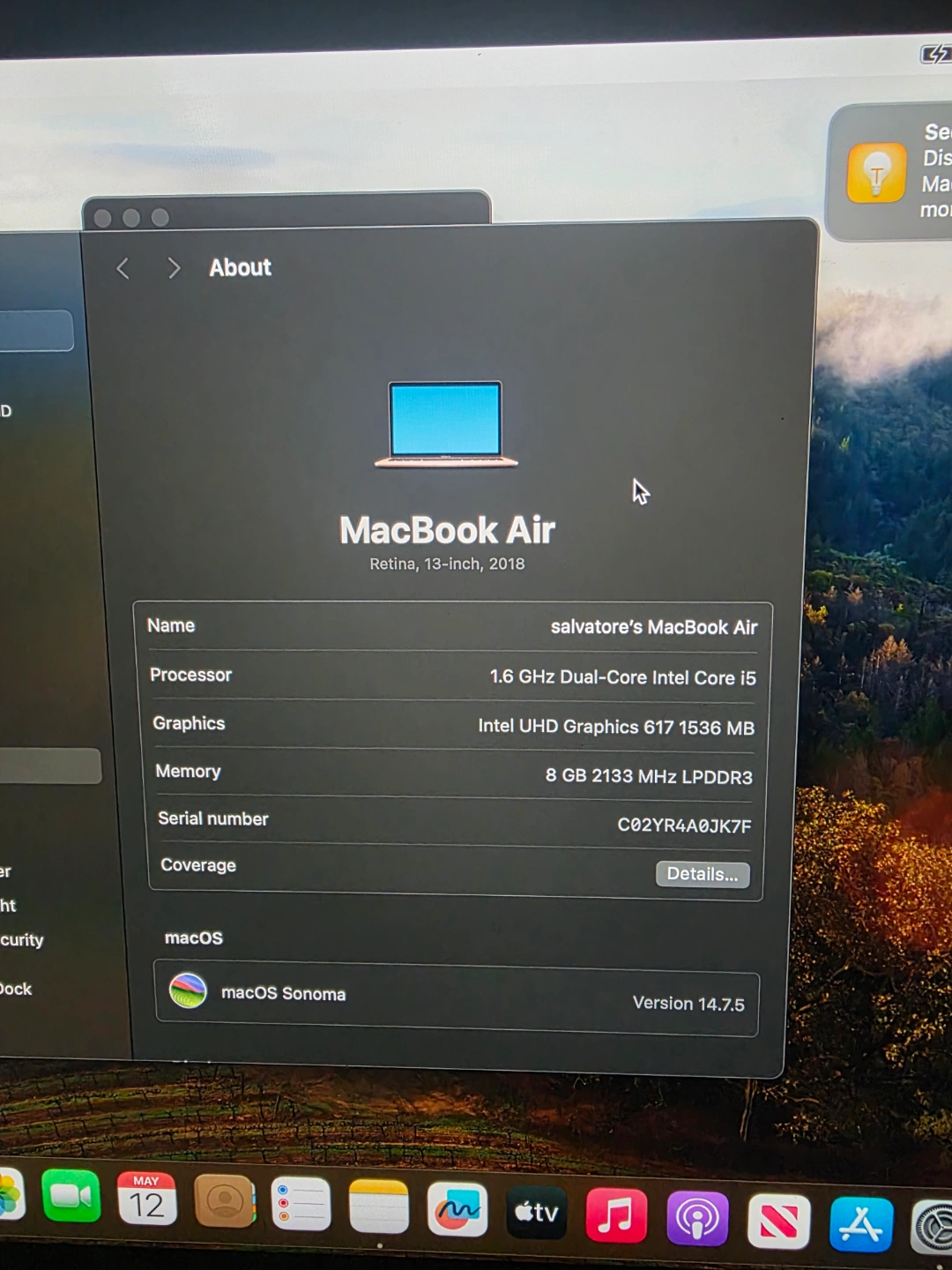Click processor value "1.6 GHz Dual-Core Intel Core i5"

[623, 677]
